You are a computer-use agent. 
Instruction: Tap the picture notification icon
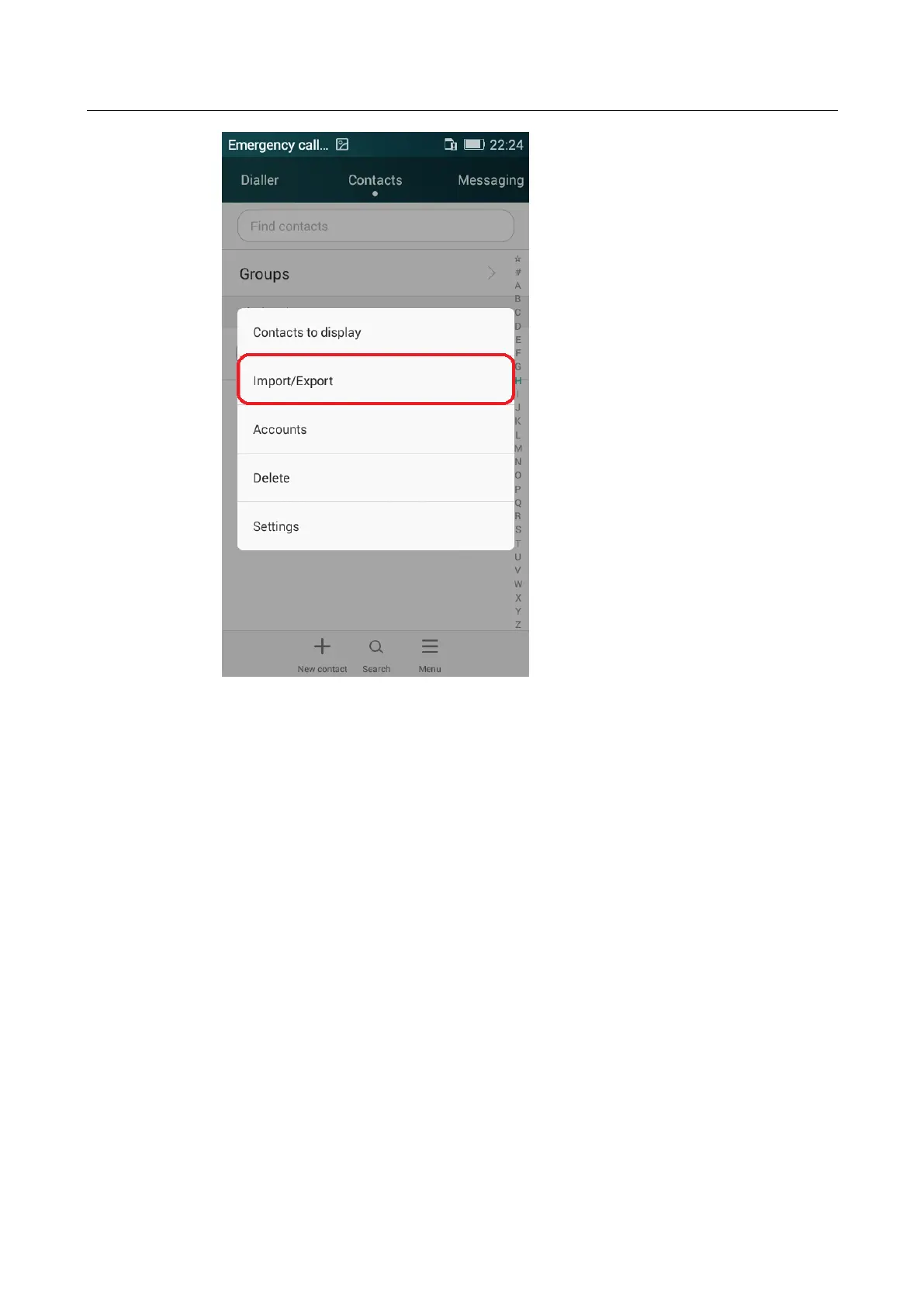(342, 144)
